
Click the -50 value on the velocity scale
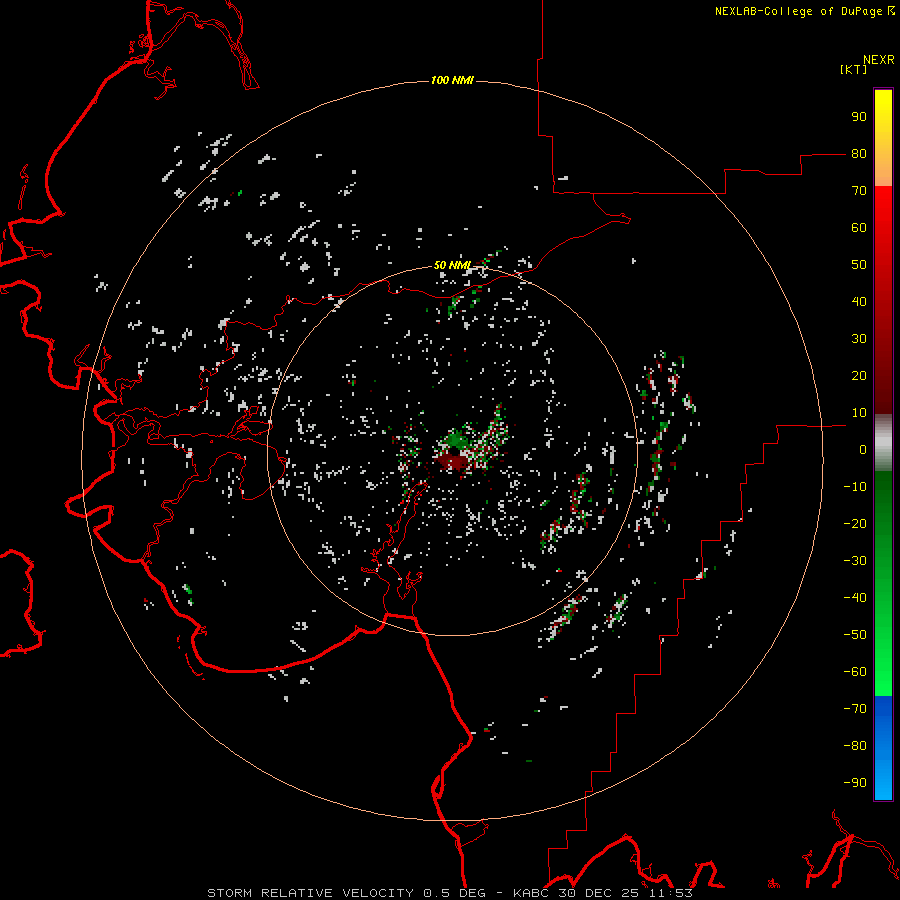click(855, 635)
